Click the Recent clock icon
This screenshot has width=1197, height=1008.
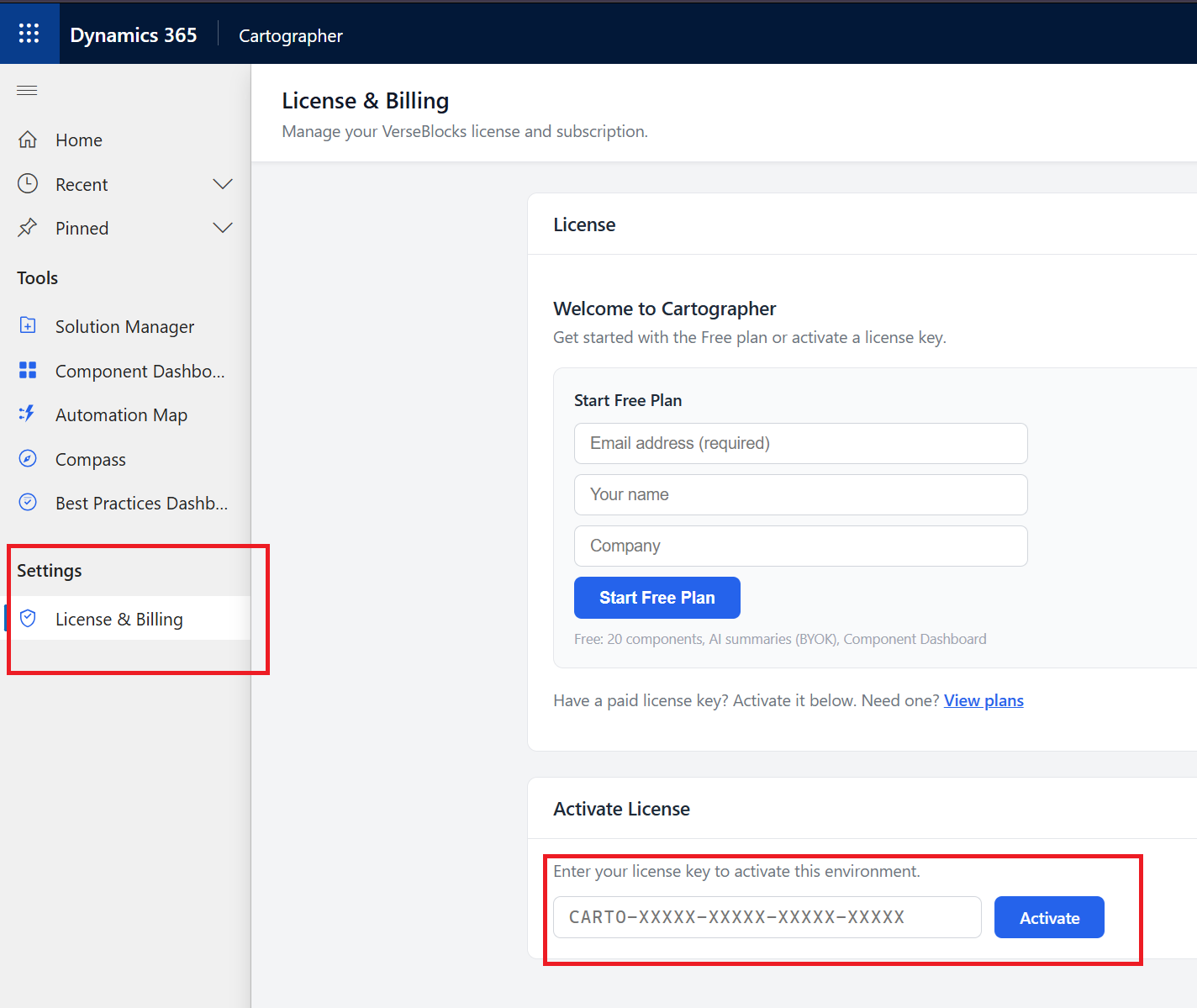click(28, 184)
